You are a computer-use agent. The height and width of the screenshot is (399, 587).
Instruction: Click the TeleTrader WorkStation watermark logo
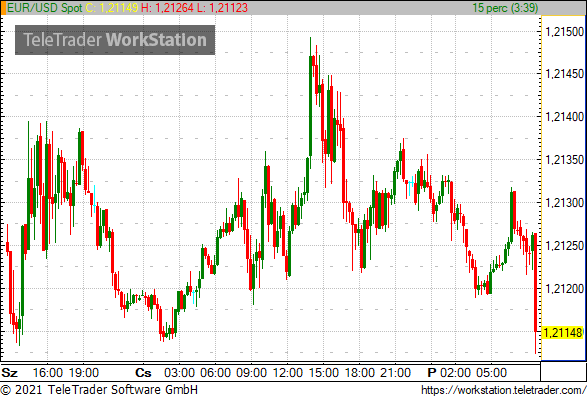click(x=115, y=40)
